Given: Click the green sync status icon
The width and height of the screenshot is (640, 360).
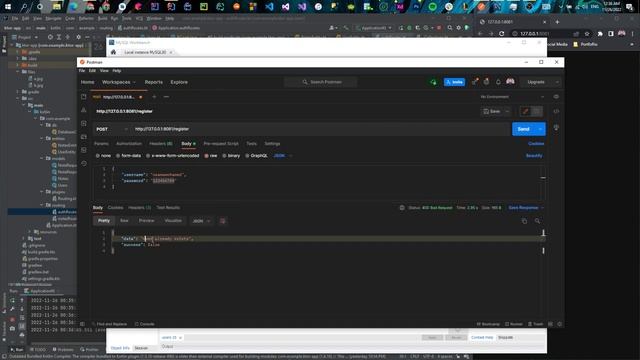Looking at the screenshot, I should click(433, 82).
